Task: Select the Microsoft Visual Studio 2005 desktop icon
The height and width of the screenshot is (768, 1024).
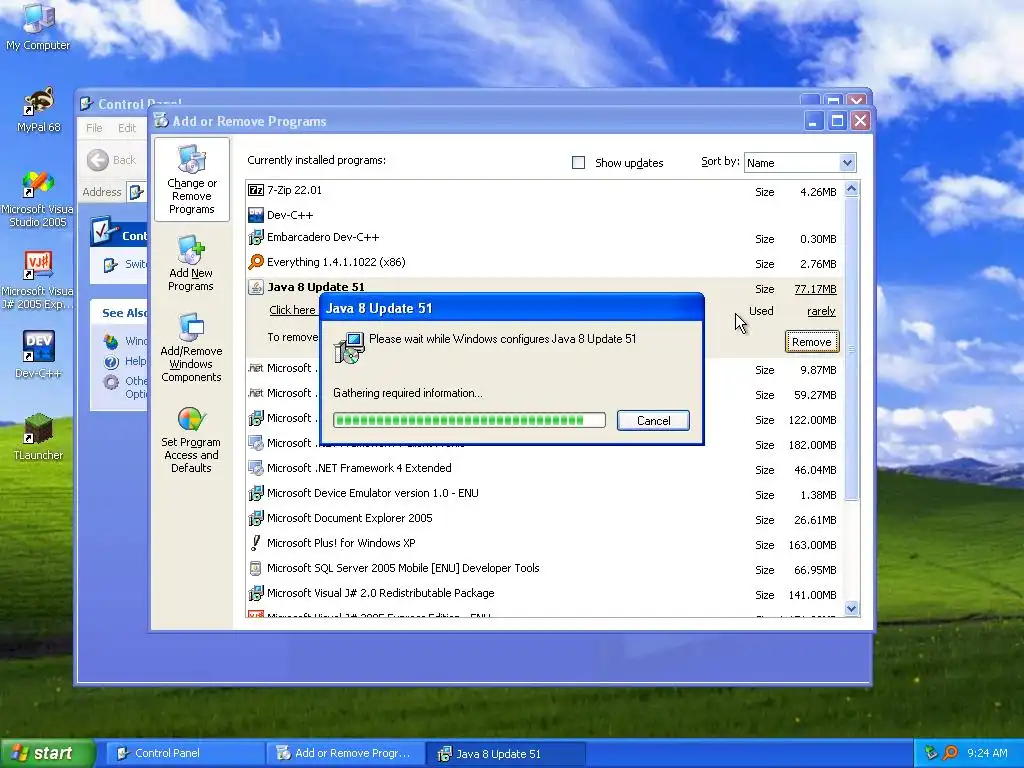Action: pyautogui.click(x=37, y=198)
